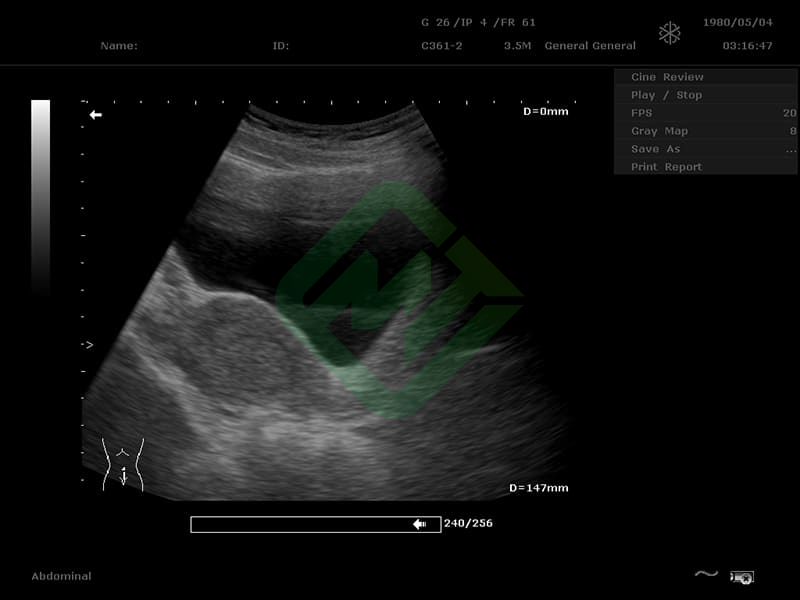Click the time 03:16:47
Image resolution: width=800 pixels, height=600 pixels.
[x=747, y=46]
